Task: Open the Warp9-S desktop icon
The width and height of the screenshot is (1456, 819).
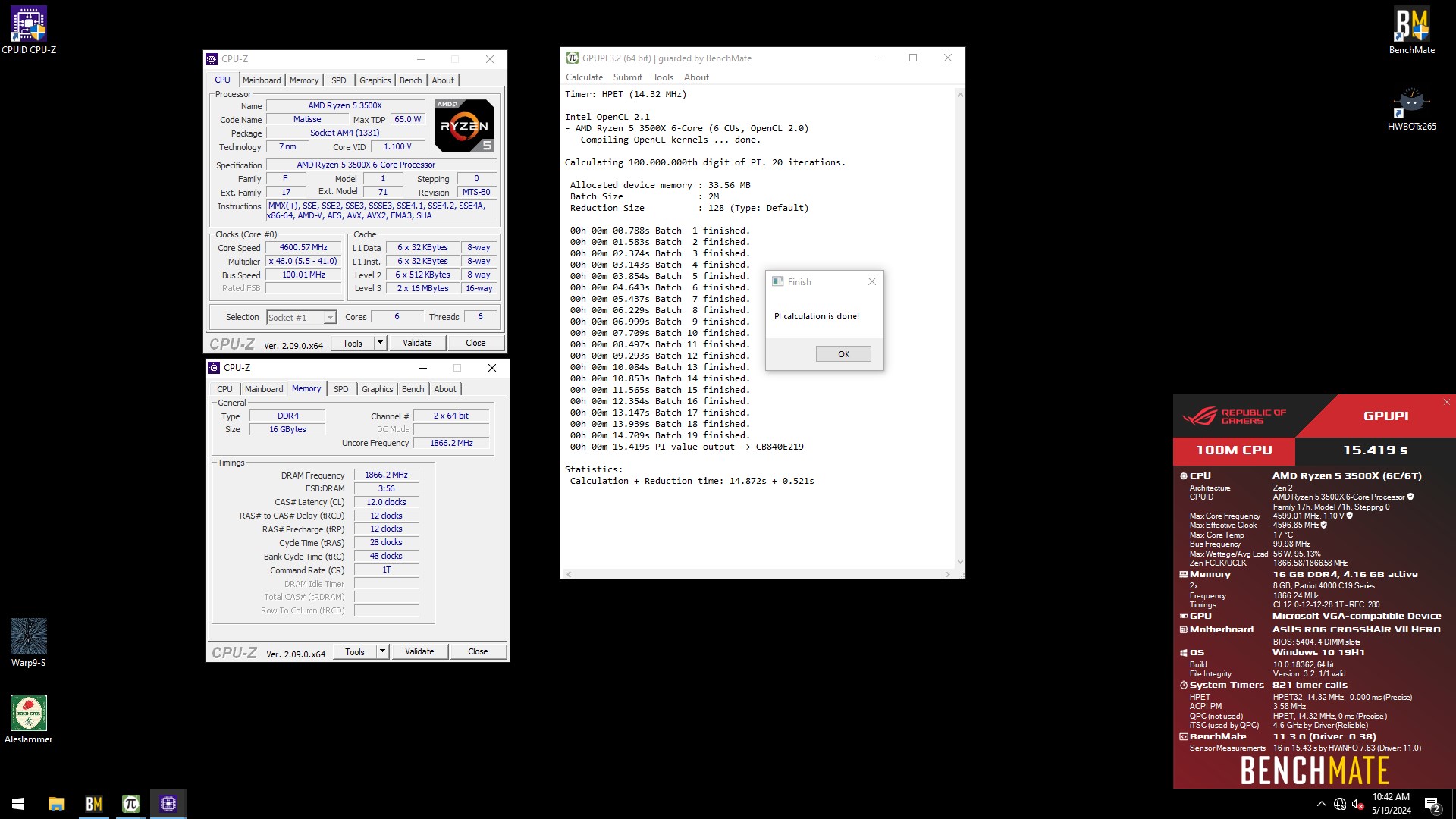Action: (x=29, y=643)
